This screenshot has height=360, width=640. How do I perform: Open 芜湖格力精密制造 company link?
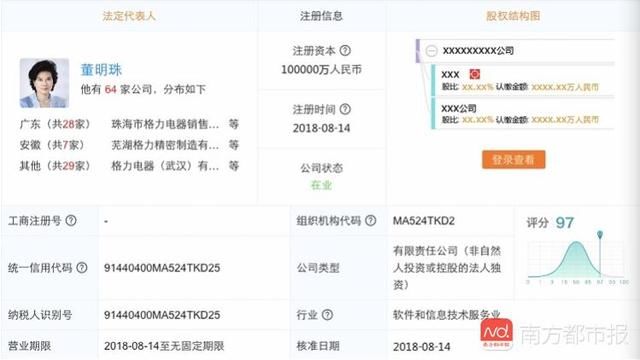pyautogui.click(x=165, y=145)
